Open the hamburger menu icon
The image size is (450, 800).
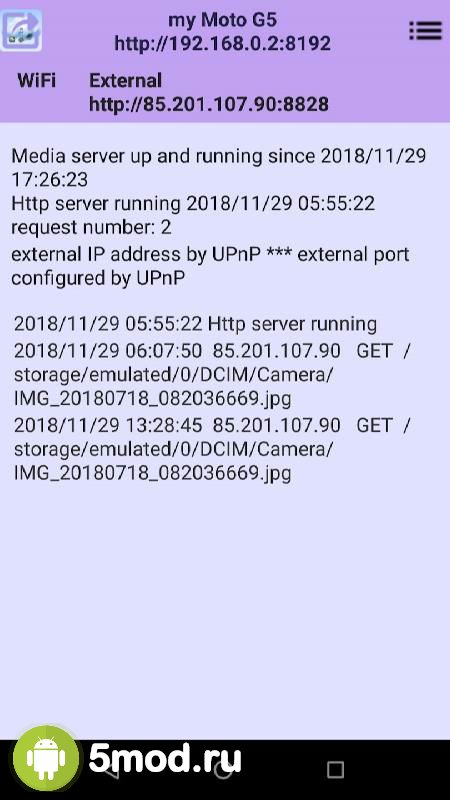pyautogui.click(x=426, y=31)
